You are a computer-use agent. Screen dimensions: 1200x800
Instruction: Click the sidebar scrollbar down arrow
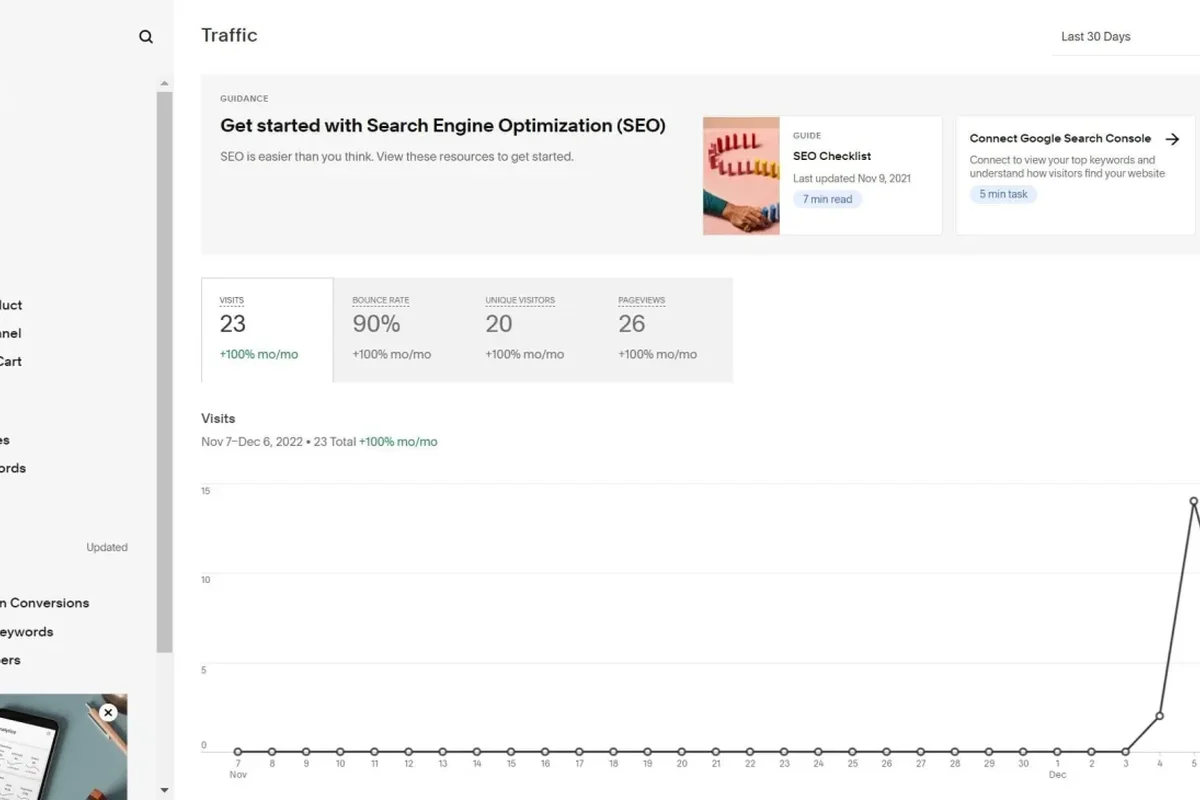(164, 791)
